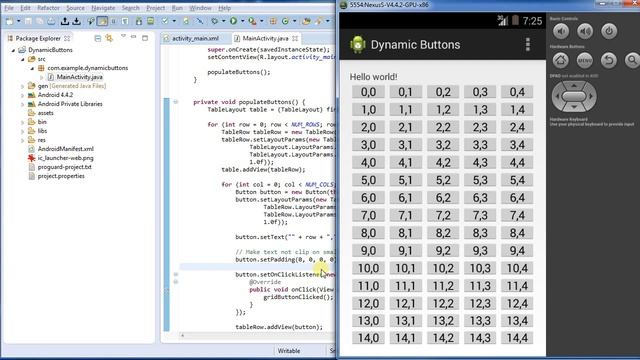Tap the 12,3 button in emulator

480,303
